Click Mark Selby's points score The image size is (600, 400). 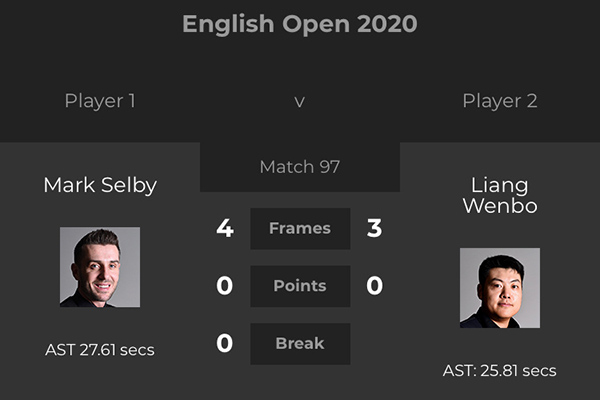(225, 286)
